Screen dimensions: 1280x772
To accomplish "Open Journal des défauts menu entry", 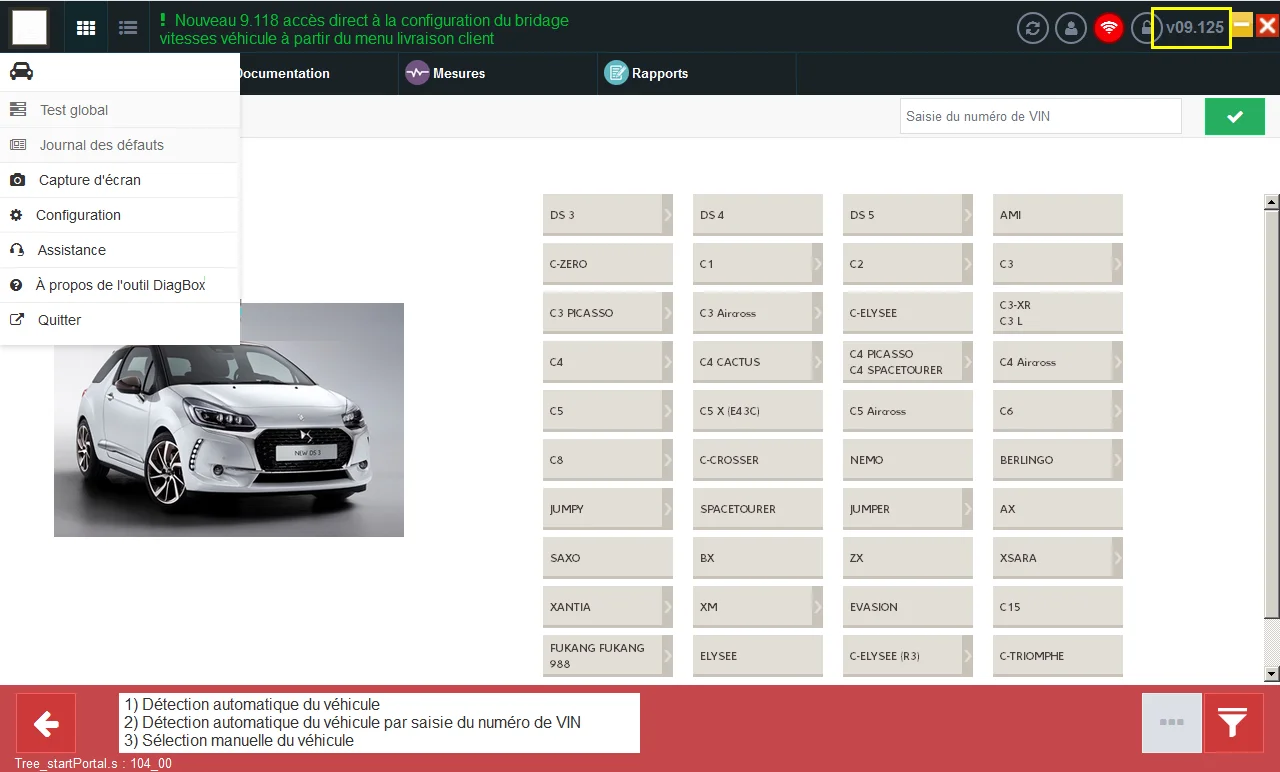I will [120, 145].
